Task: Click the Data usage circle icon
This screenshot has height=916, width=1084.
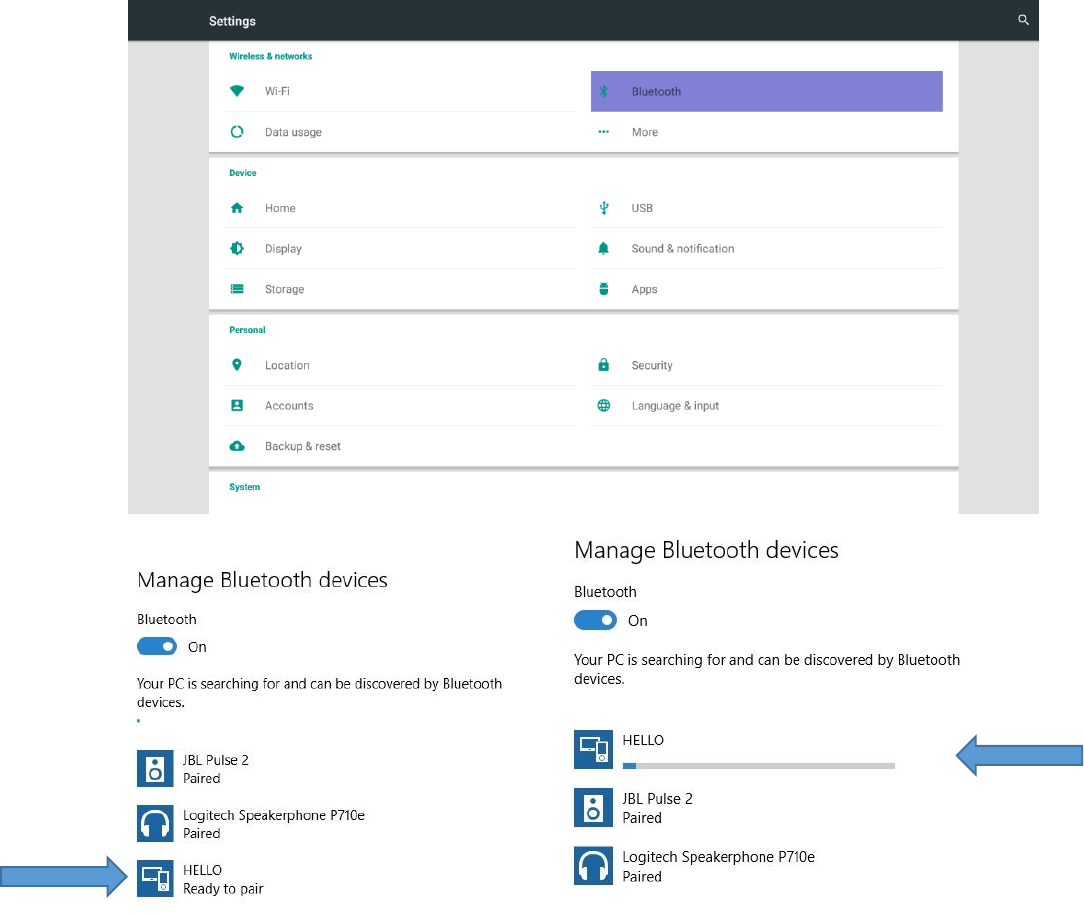Action: coord(237,131)
